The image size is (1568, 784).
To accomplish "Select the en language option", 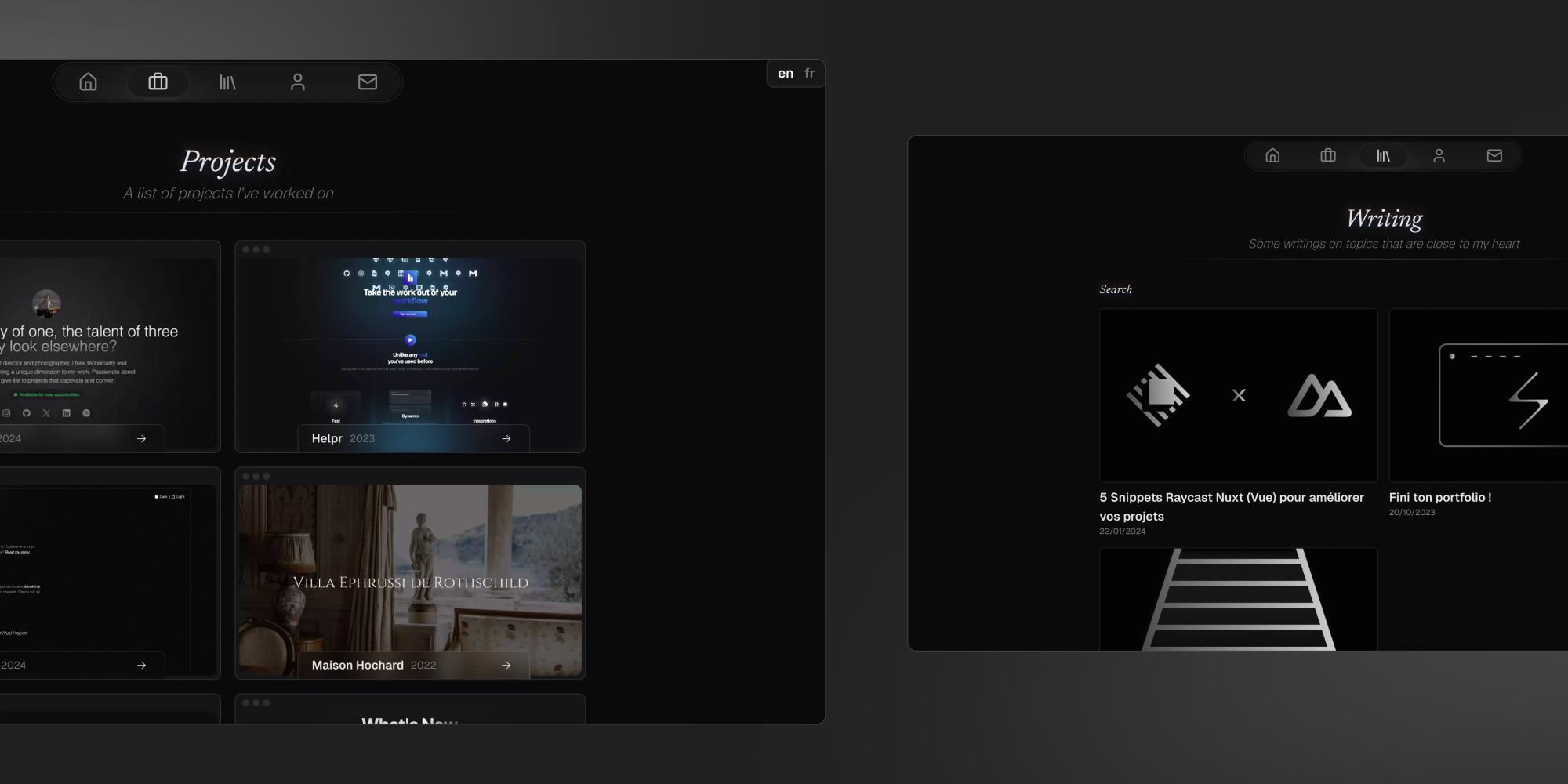I will point(785,74).
